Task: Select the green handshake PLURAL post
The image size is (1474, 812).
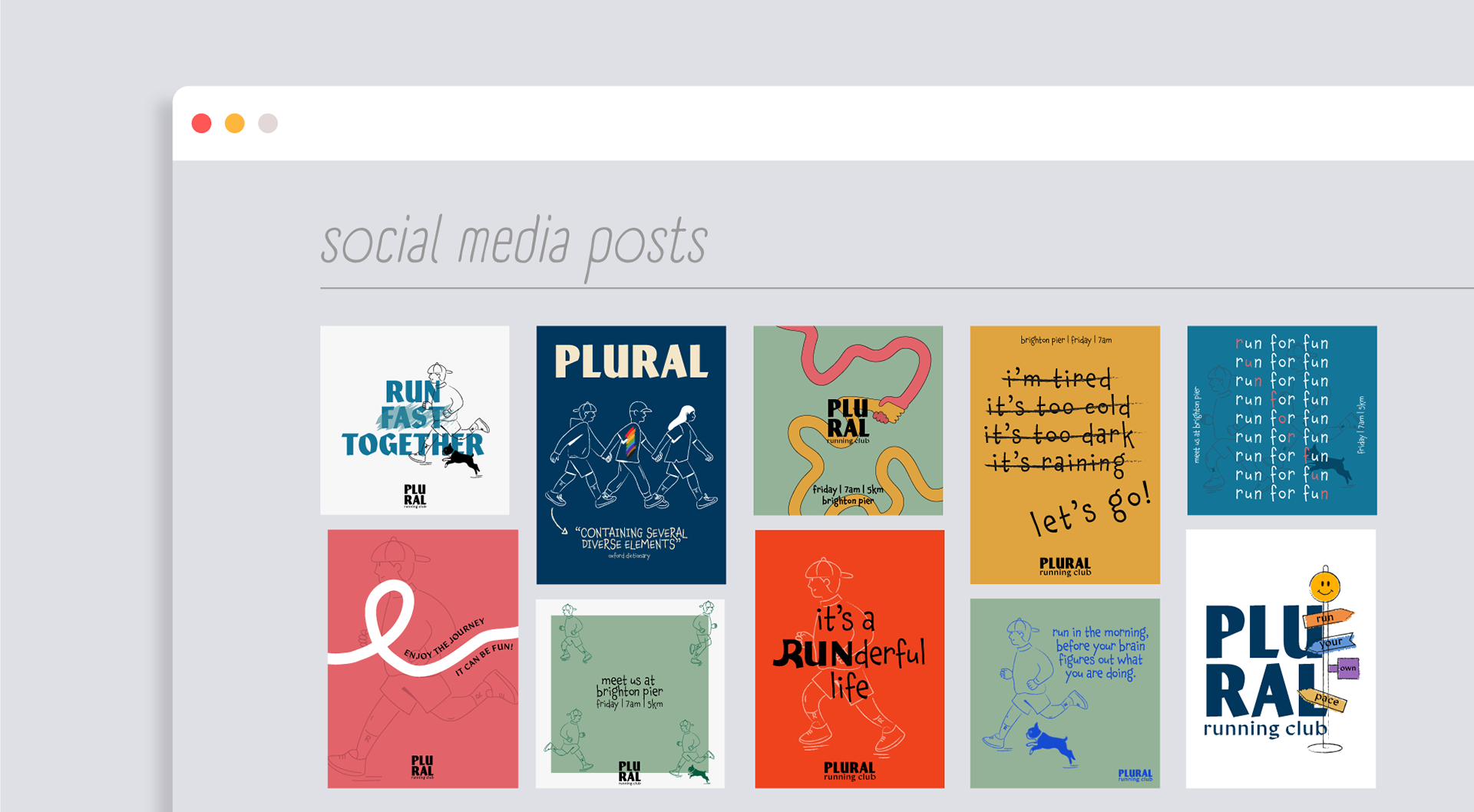Action: pos(848,421)
